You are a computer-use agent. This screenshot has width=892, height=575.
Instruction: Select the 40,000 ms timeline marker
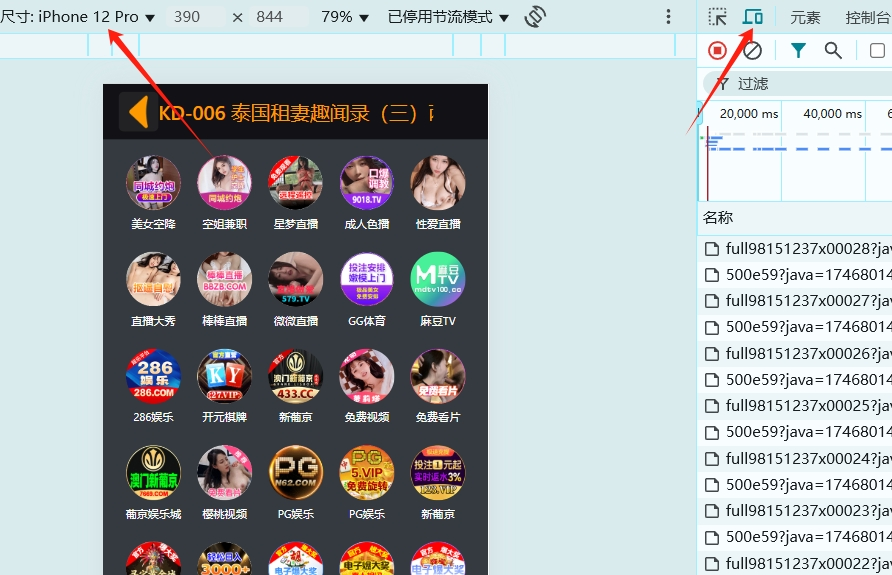[x=832, y=114]
